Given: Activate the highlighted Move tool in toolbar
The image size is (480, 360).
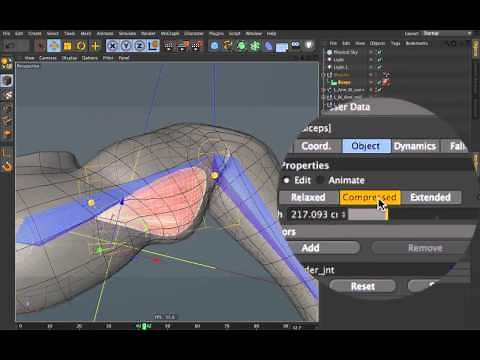Looking at the screenshot, I should pos(54,46).
